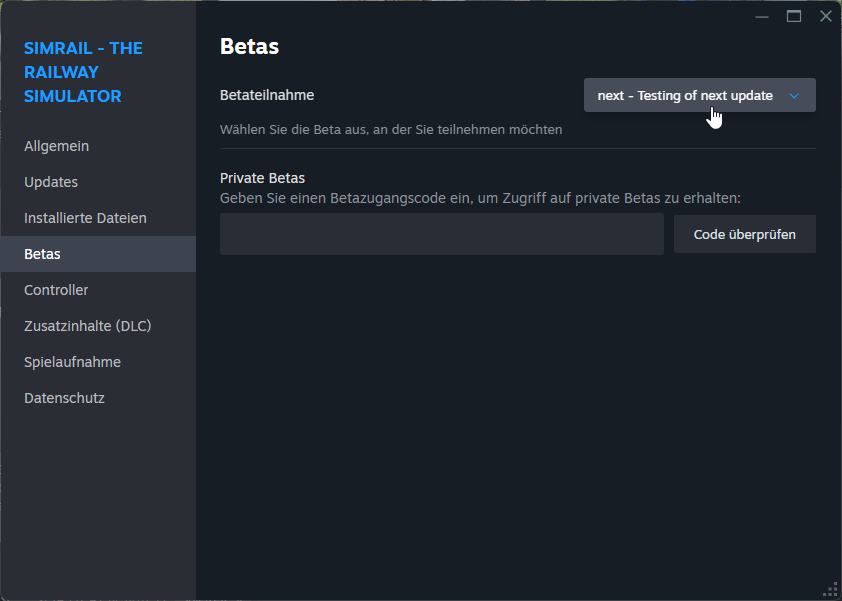Screen dimensions: 842x601
Task: Click the Betas page heading
Action: pyautogui.click(x=249, y=46)
